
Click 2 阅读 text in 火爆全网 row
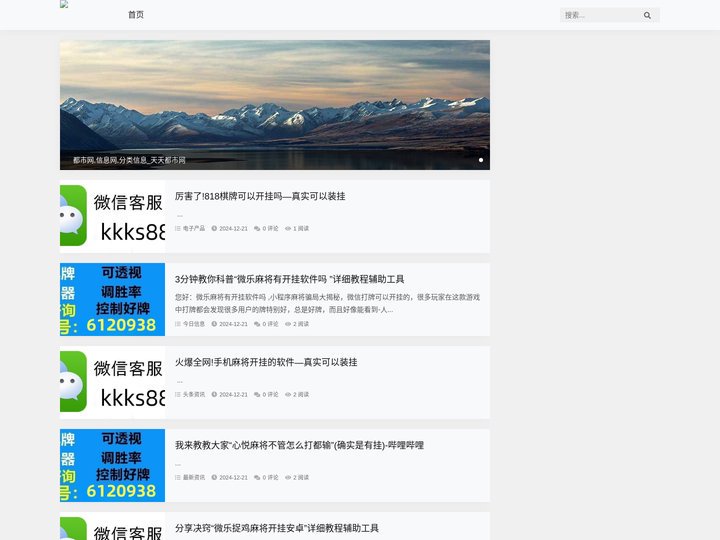click(x=301, y=394)
